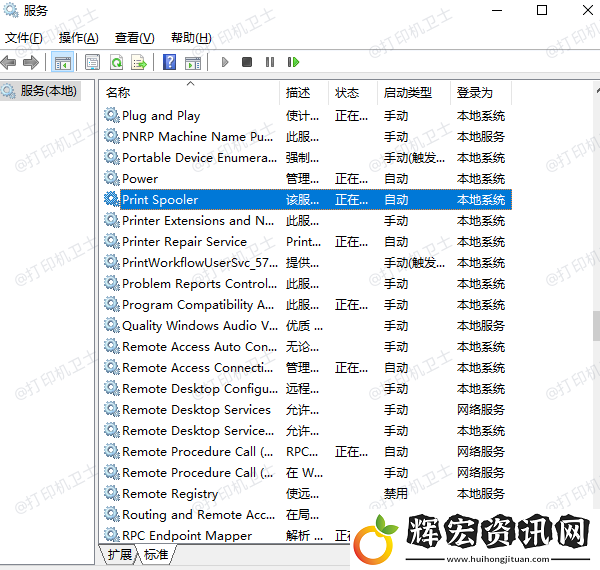Screen dimensions: 600x570
Task: Sort by the 名称 column header
Action: click(x=190, y=93)
